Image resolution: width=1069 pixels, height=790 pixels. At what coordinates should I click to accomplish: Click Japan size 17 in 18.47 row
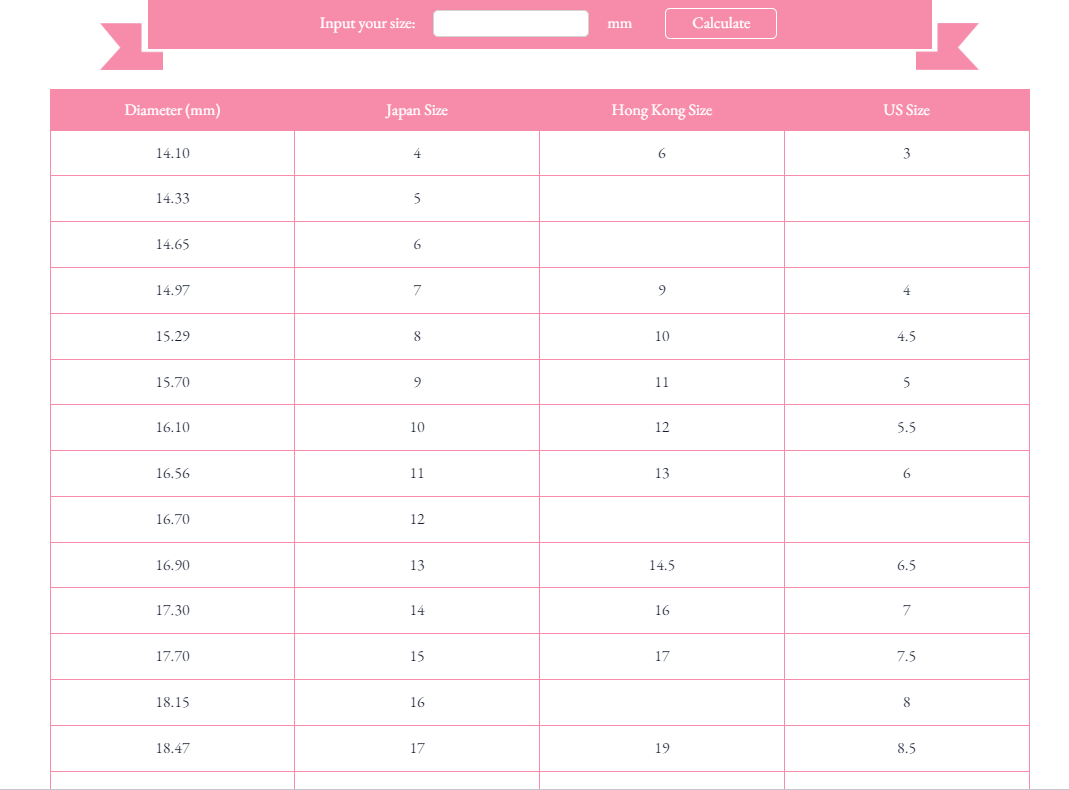(417, 748)
